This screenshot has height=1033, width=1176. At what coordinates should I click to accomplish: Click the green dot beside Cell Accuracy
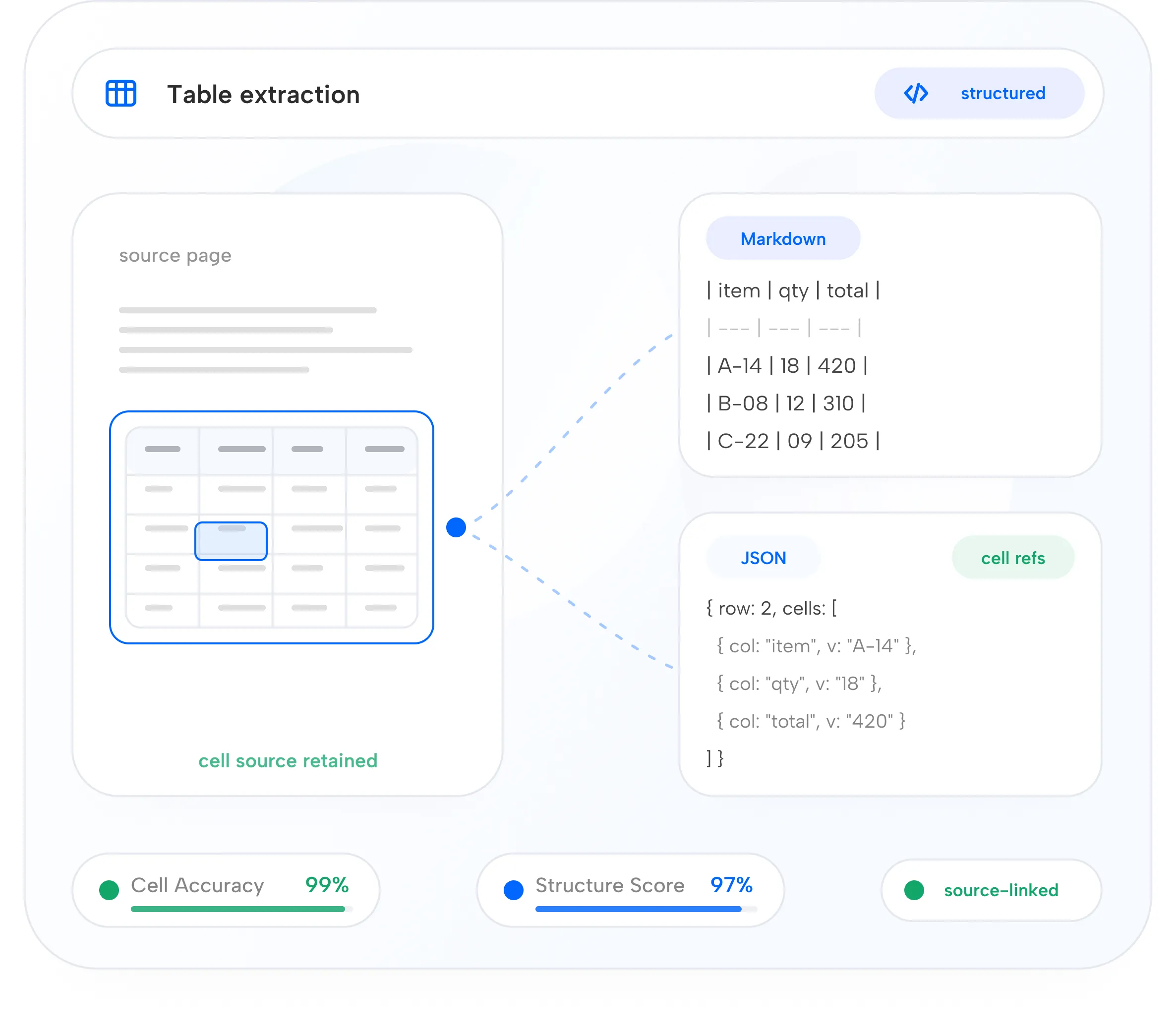(109, 890)
